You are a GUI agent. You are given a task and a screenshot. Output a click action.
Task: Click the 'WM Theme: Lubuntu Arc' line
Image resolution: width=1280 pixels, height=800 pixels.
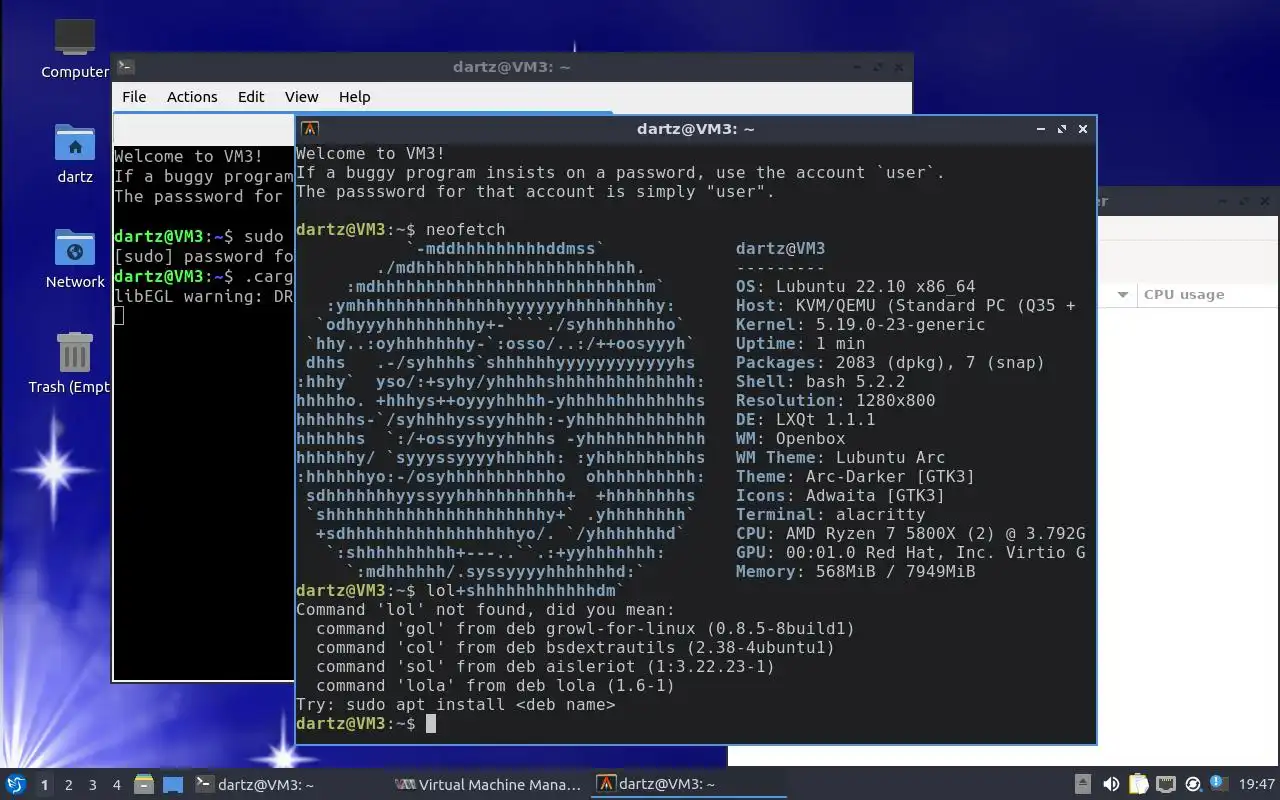[x=840, y=458]
